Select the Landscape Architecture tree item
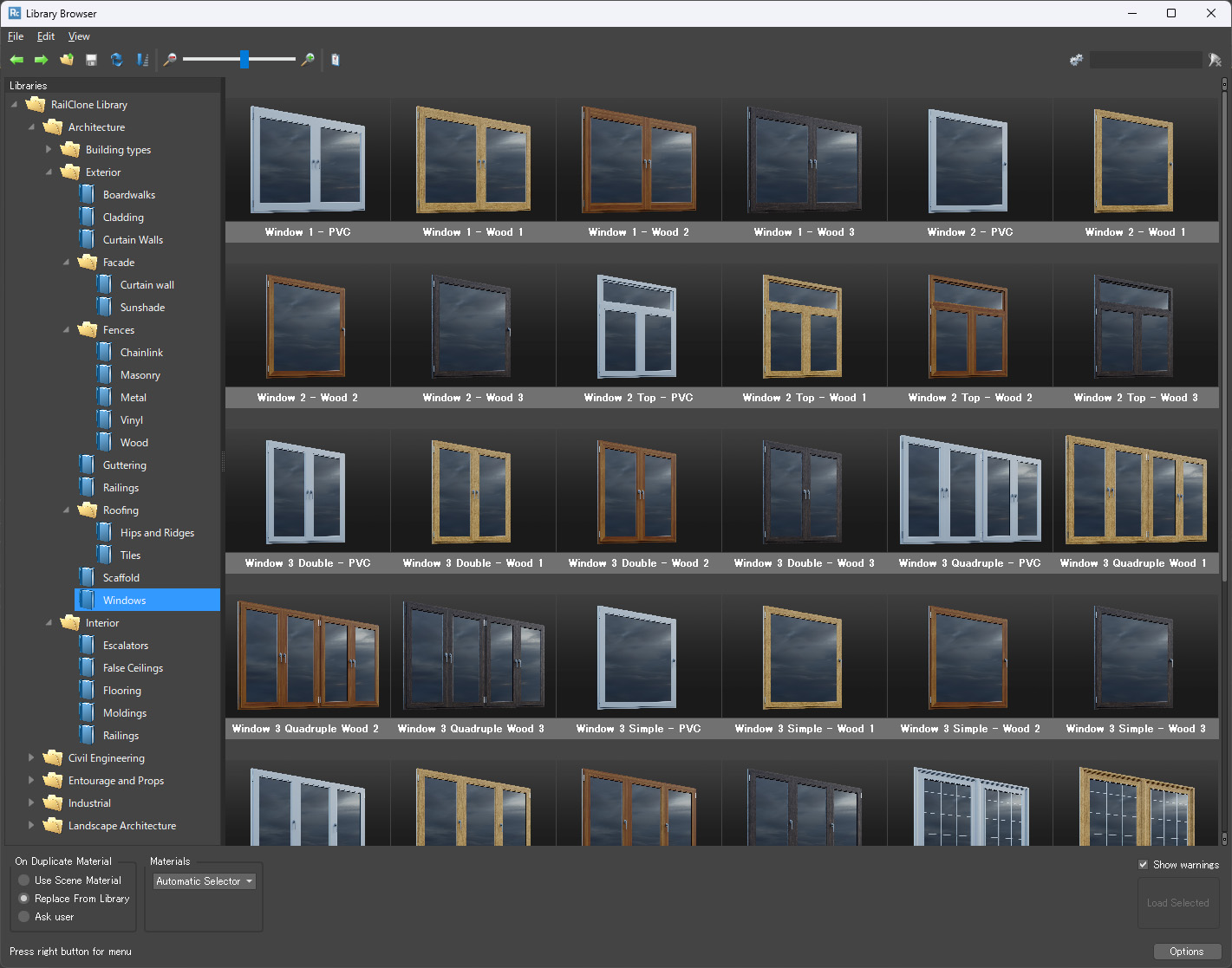Screen dimensions: 1232x968 point(122,826)
